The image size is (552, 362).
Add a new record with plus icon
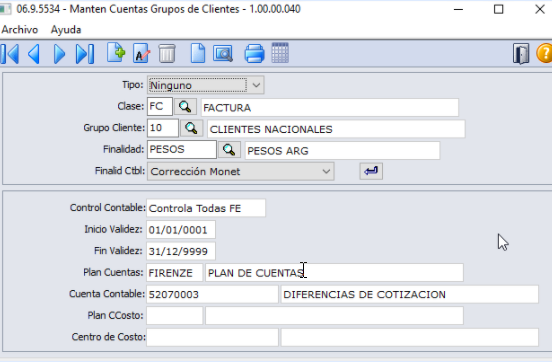pos(116,53)
